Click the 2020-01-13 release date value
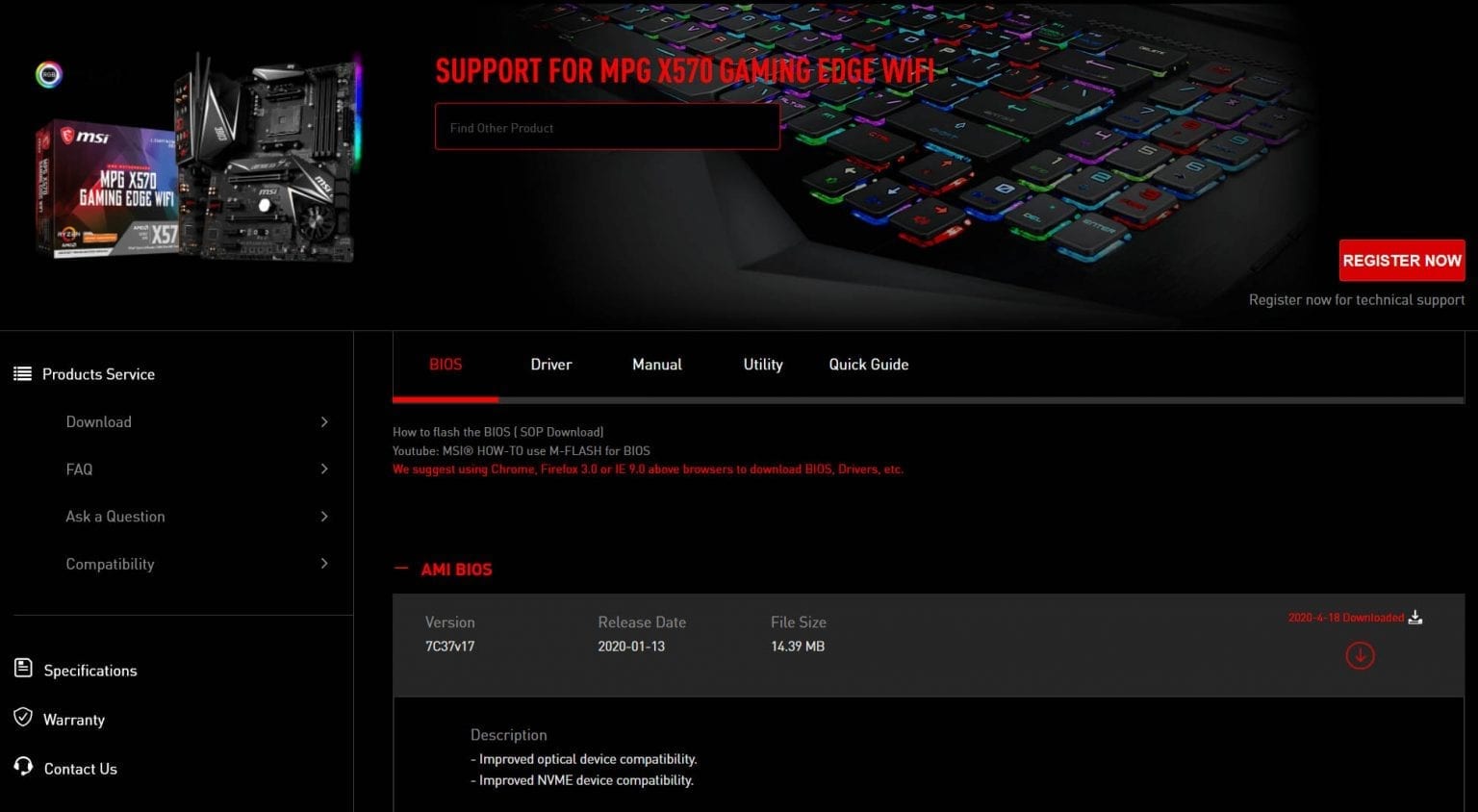 point(631,647)
